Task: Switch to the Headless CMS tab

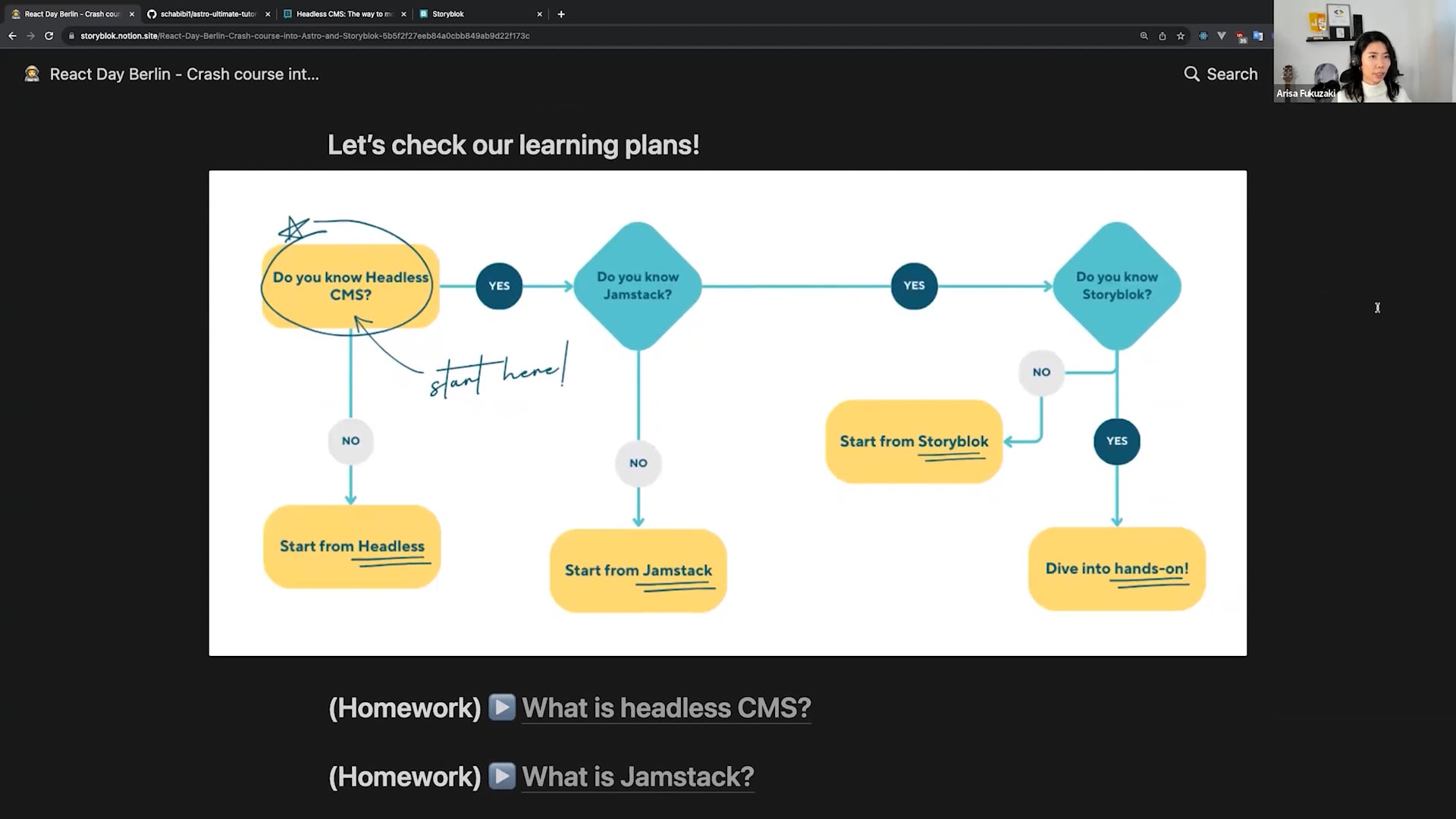Action: 344,14
